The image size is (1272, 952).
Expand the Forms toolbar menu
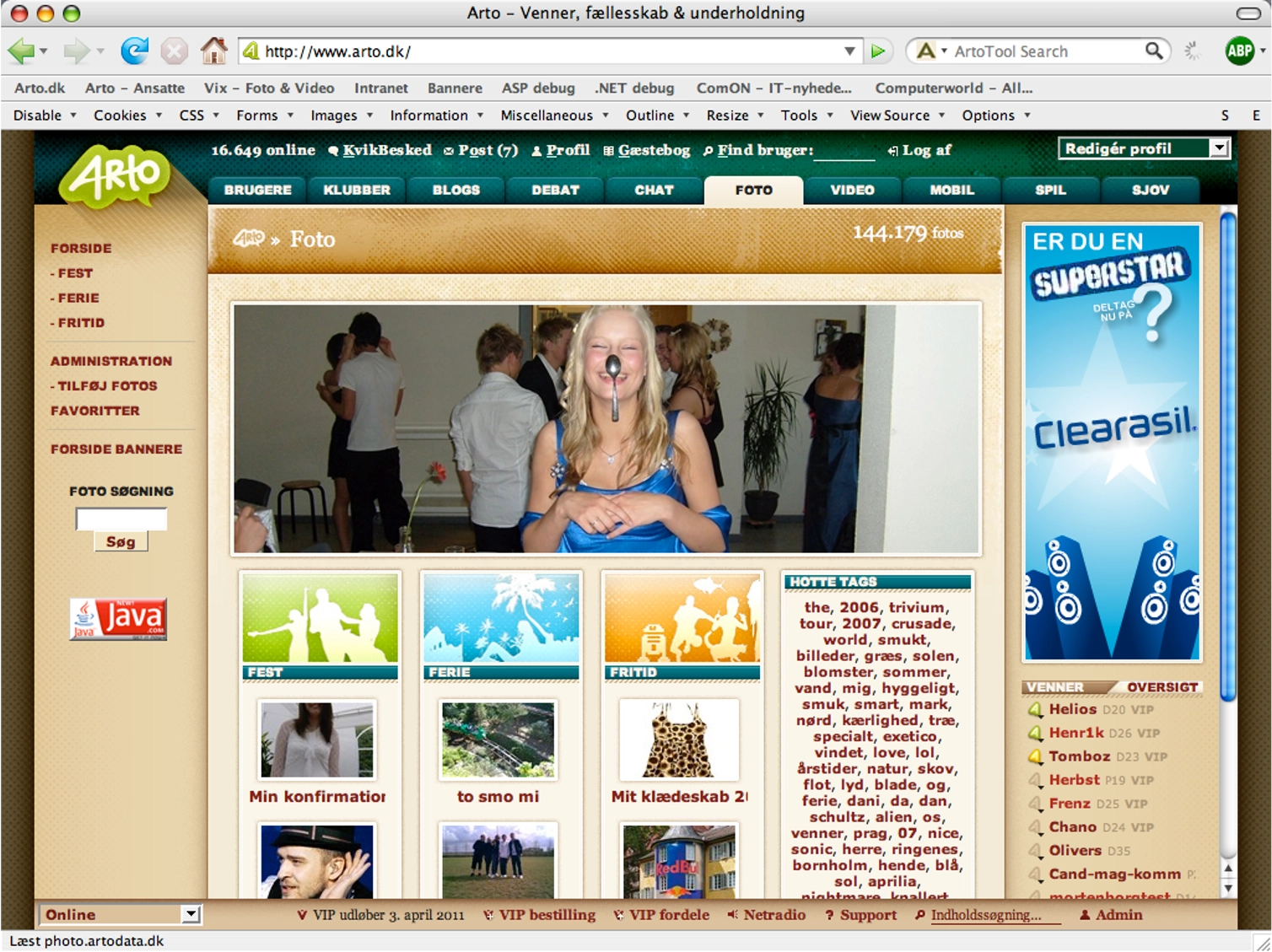pos(264,116)
